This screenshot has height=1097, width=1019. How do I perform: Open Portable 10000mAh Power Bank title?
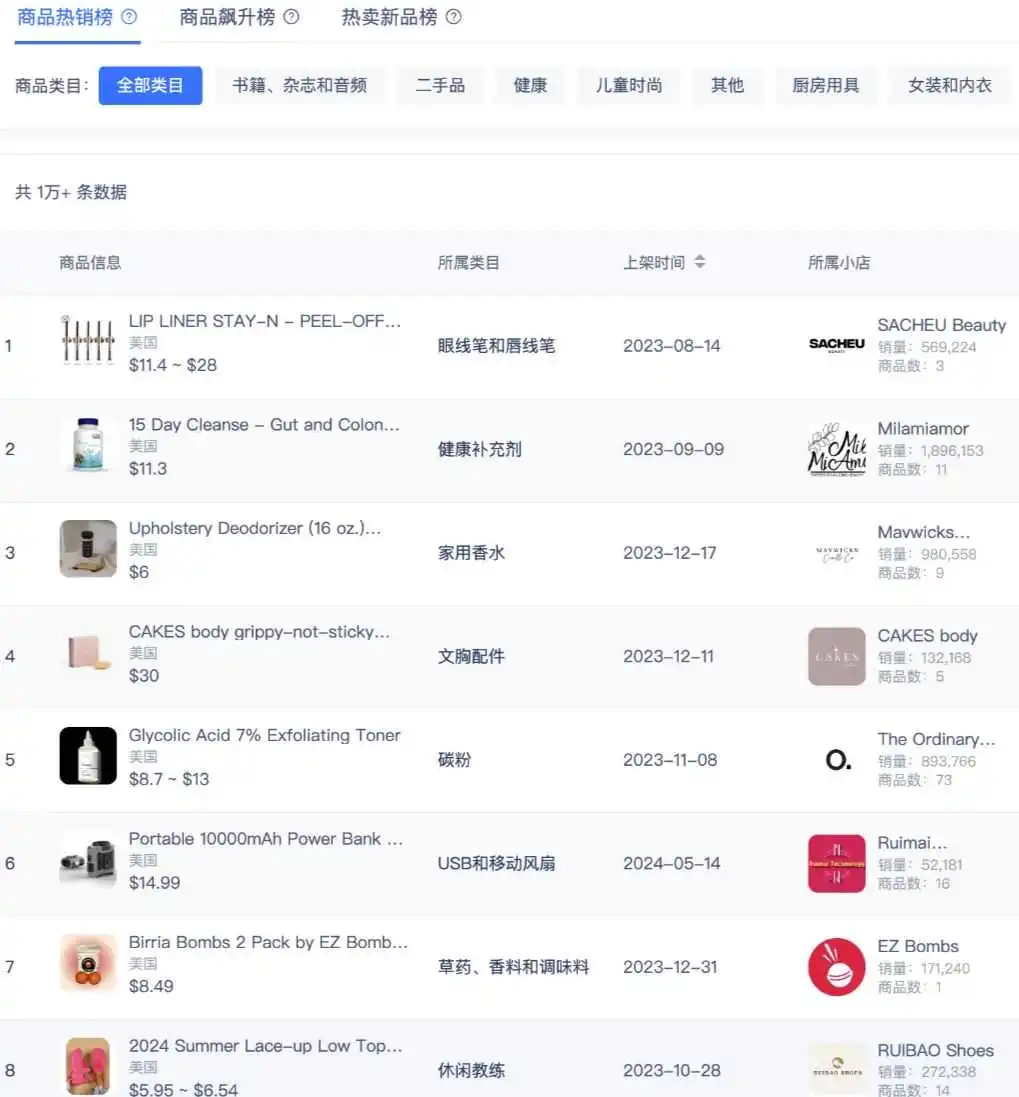[x=266, y=839]
